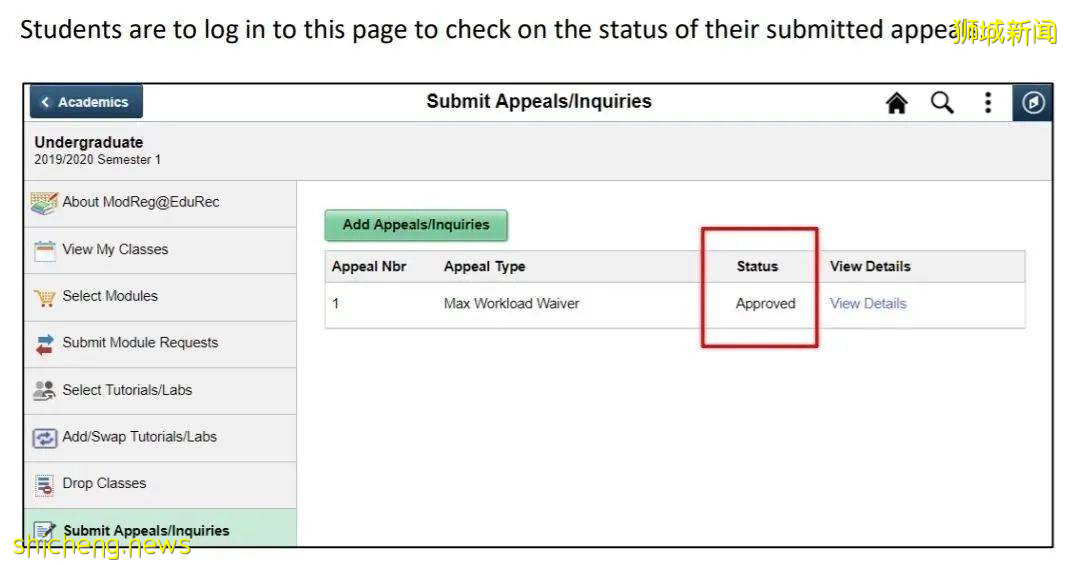This screenshot has height=565, width=1072.
Task: Click the Drop Classes icon
Action: [x=45, y=485]
